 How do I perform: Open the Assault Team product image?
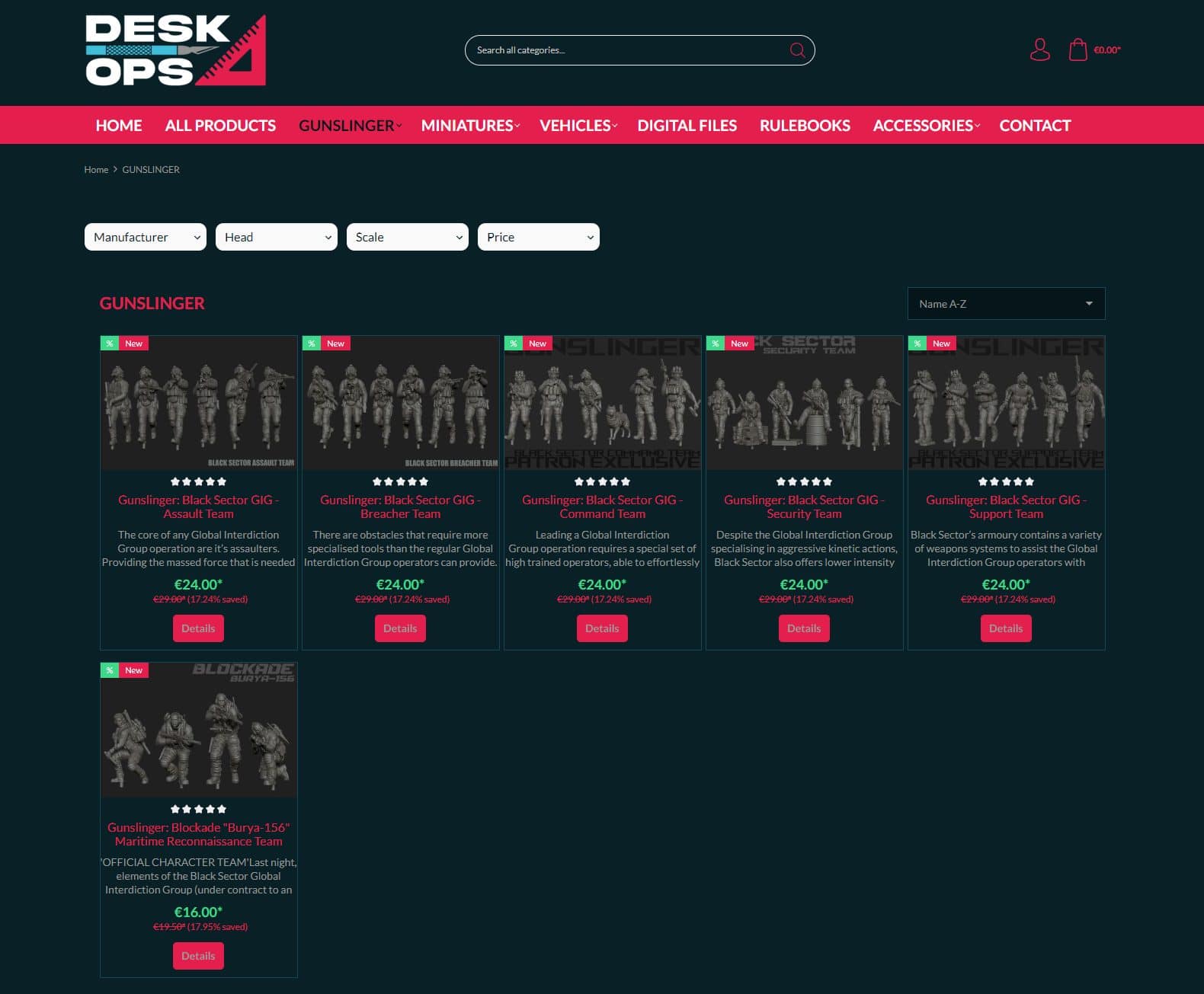pos(198,403)
